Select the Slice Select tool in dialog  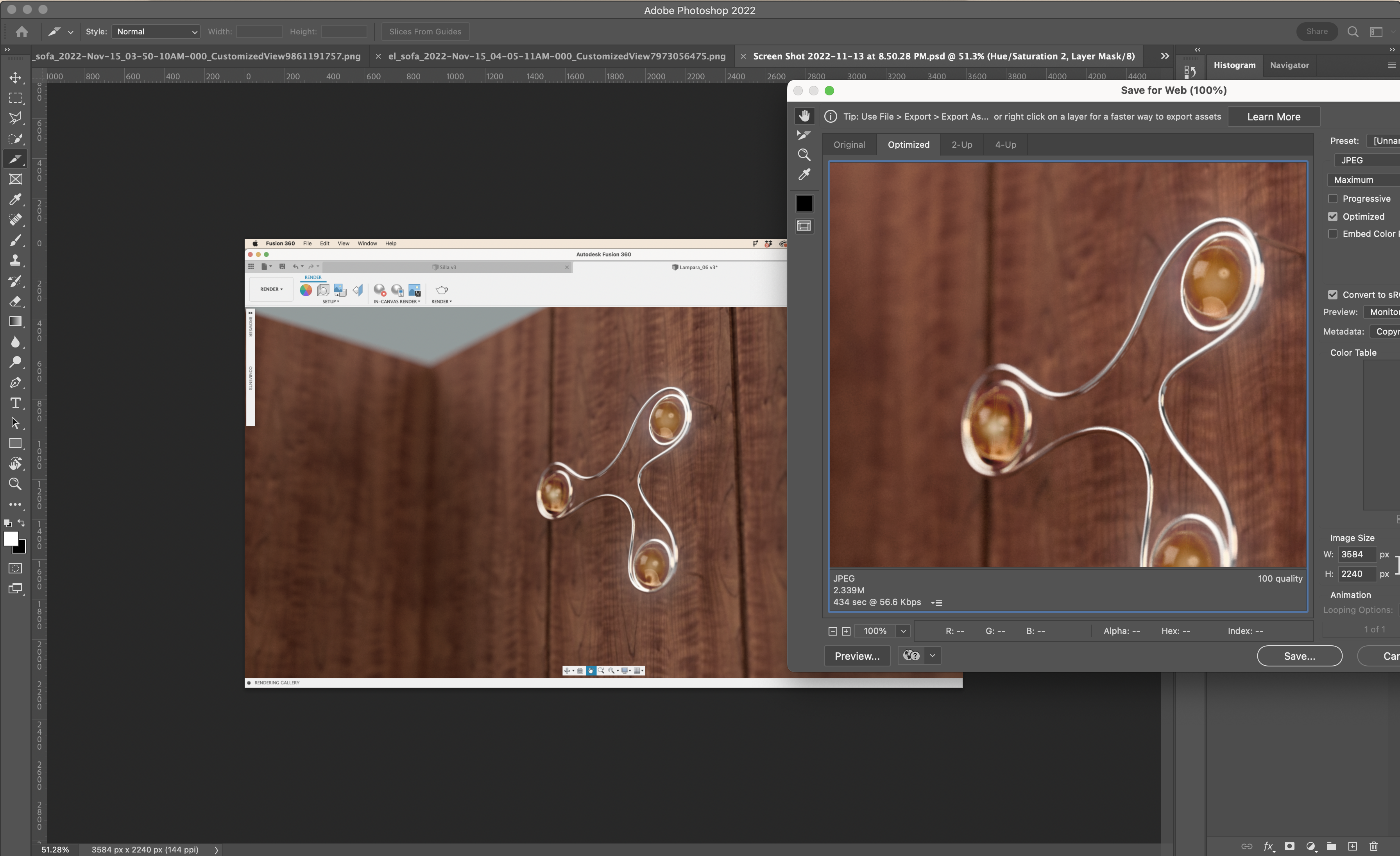[x=804, y=135]
